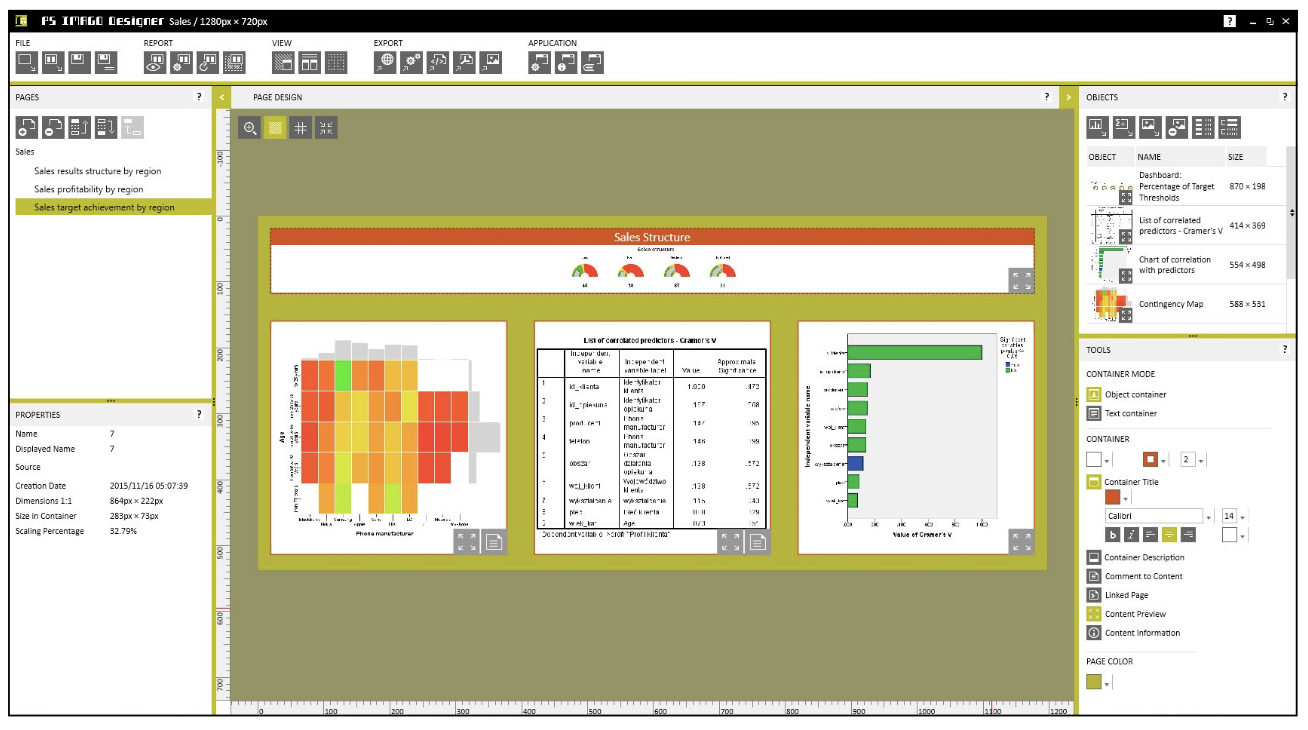Add a new page in PAGES panel
The image size is (1308, 730).
27,127
